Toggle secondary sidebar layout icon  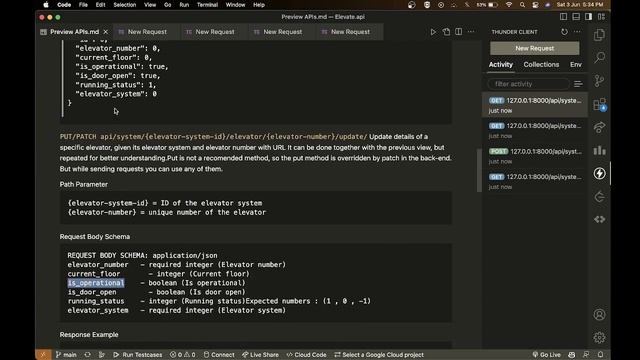pos(589,17)
